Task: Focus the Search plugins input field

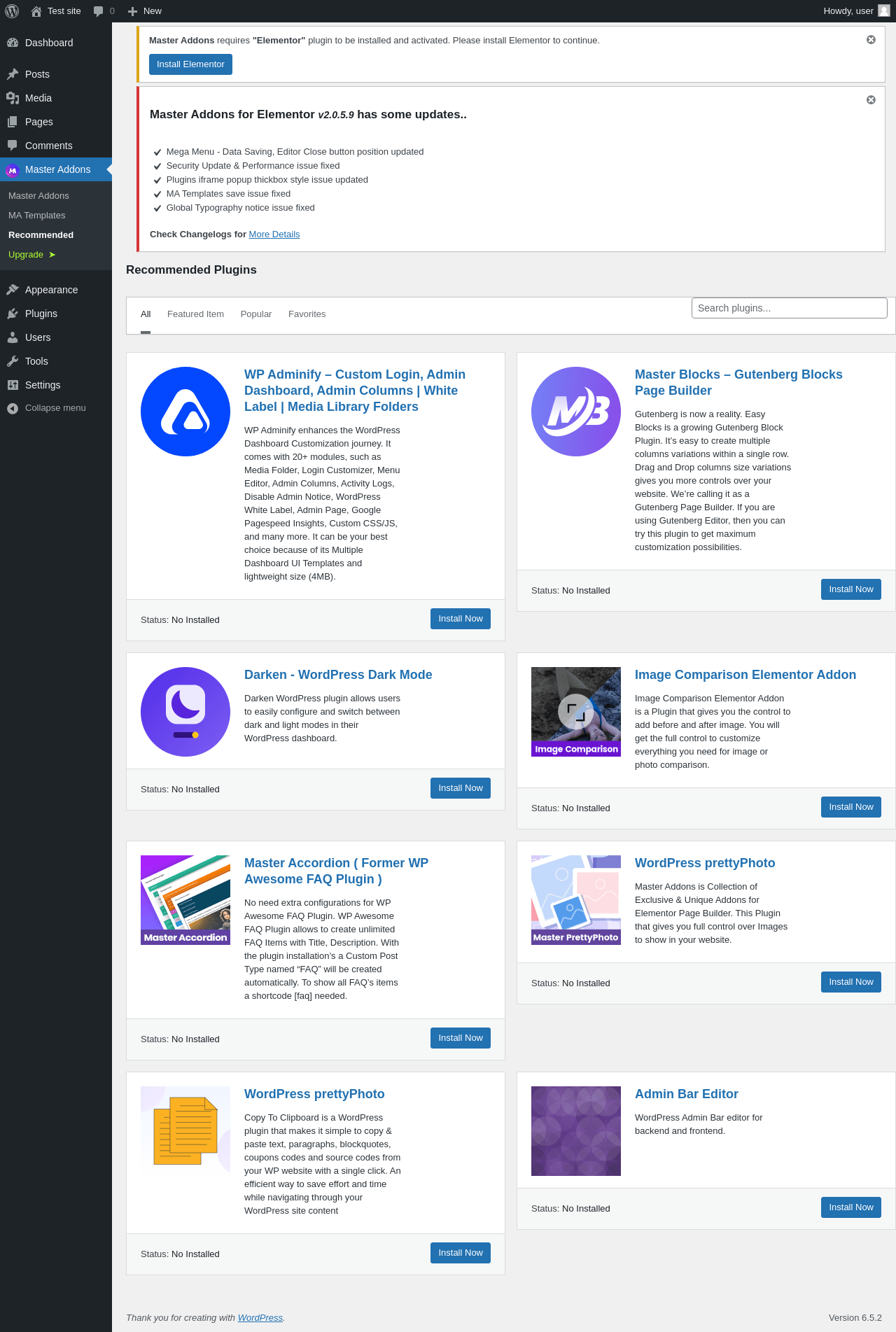Action: (x=790, y=308)
